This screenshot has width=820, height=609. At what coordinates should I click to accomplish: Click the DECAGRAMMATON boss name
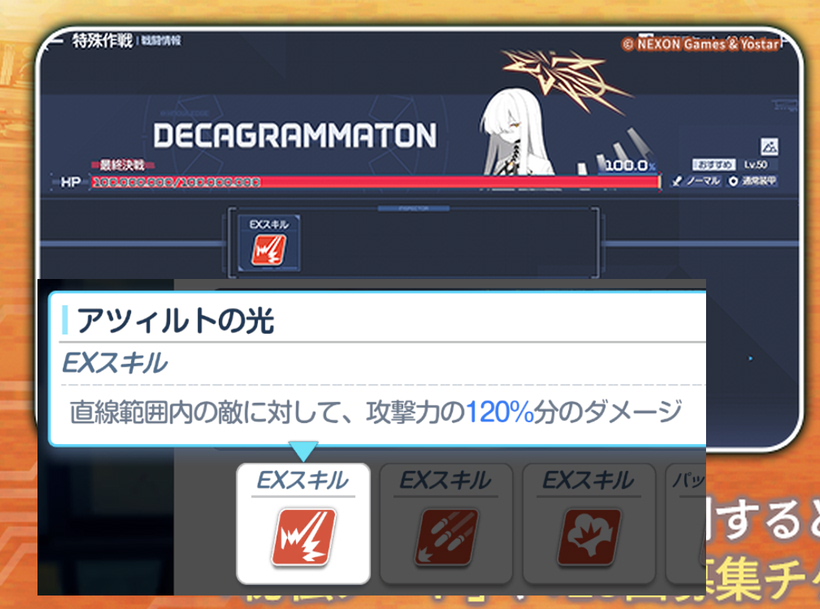click(295, 136)
